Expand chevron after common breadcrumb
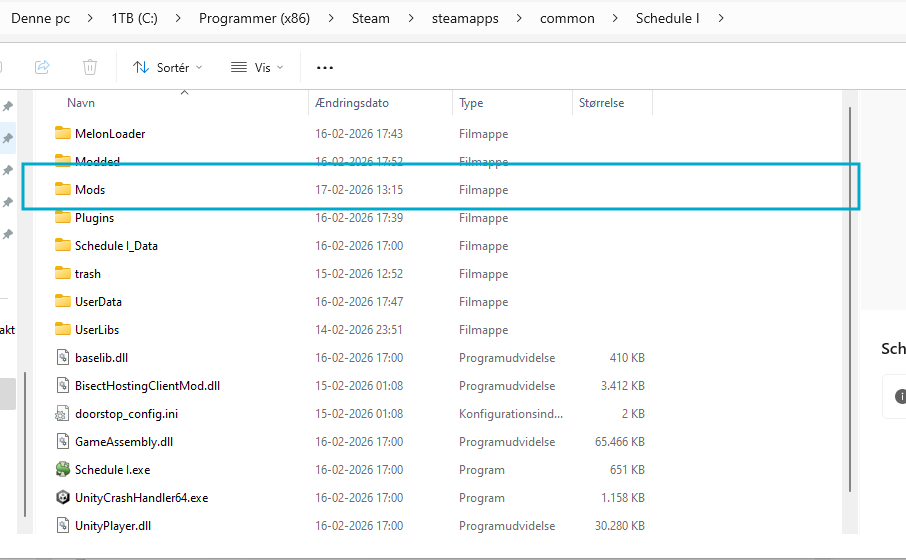 pos(615,18)
